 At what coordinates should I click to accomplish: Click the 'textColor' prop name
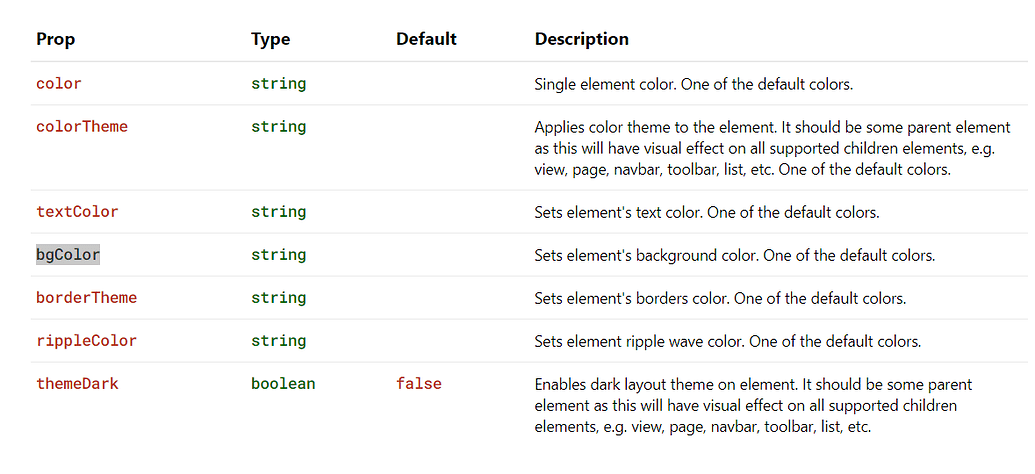tap(77, 212)
